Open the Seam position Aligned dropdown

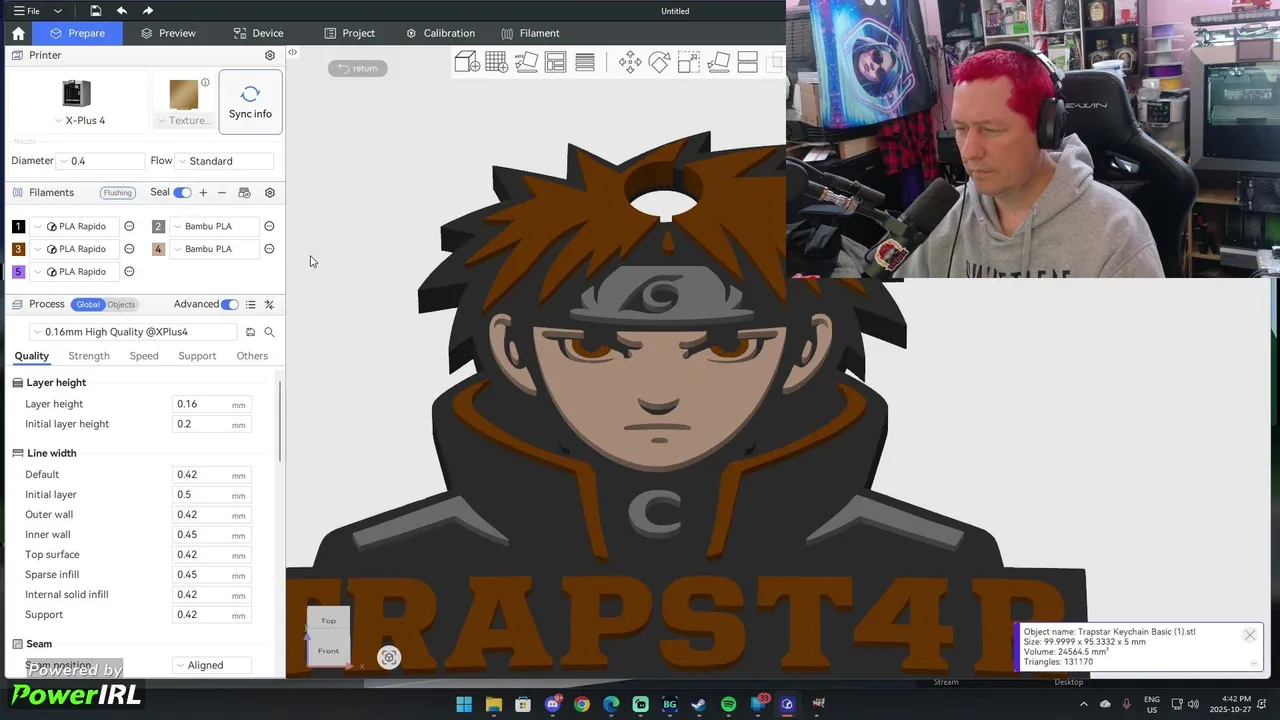click(212, 665)
